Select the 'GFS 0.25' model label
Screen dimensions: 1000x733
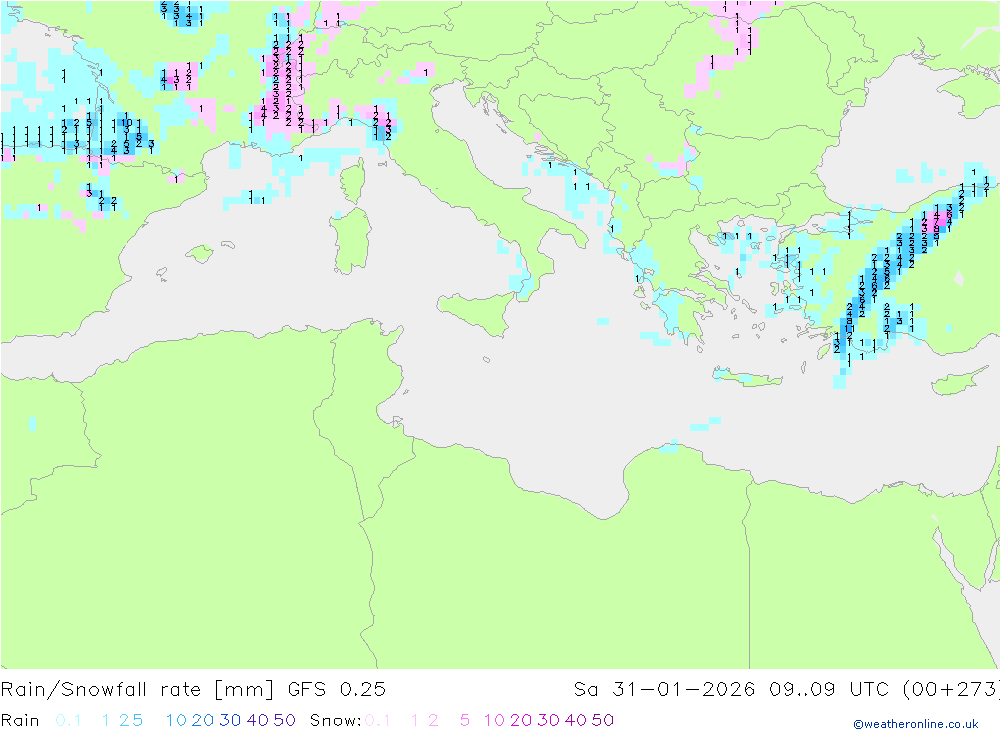[337, 690]
